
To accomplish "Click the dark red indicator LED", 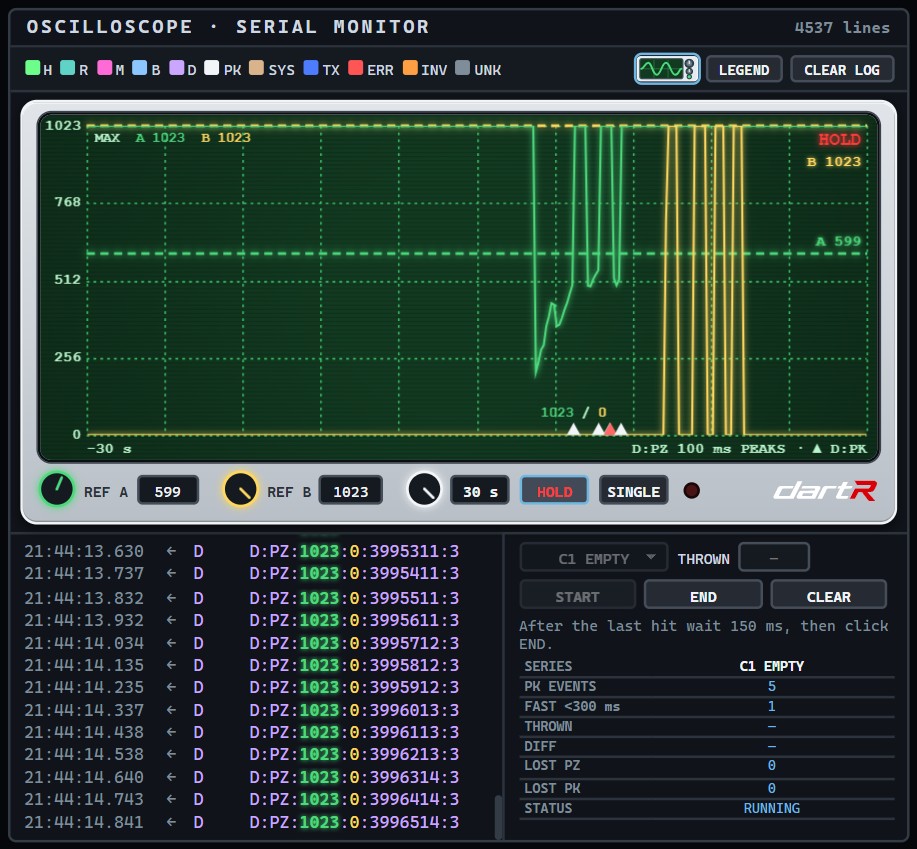I will point(692,490).
